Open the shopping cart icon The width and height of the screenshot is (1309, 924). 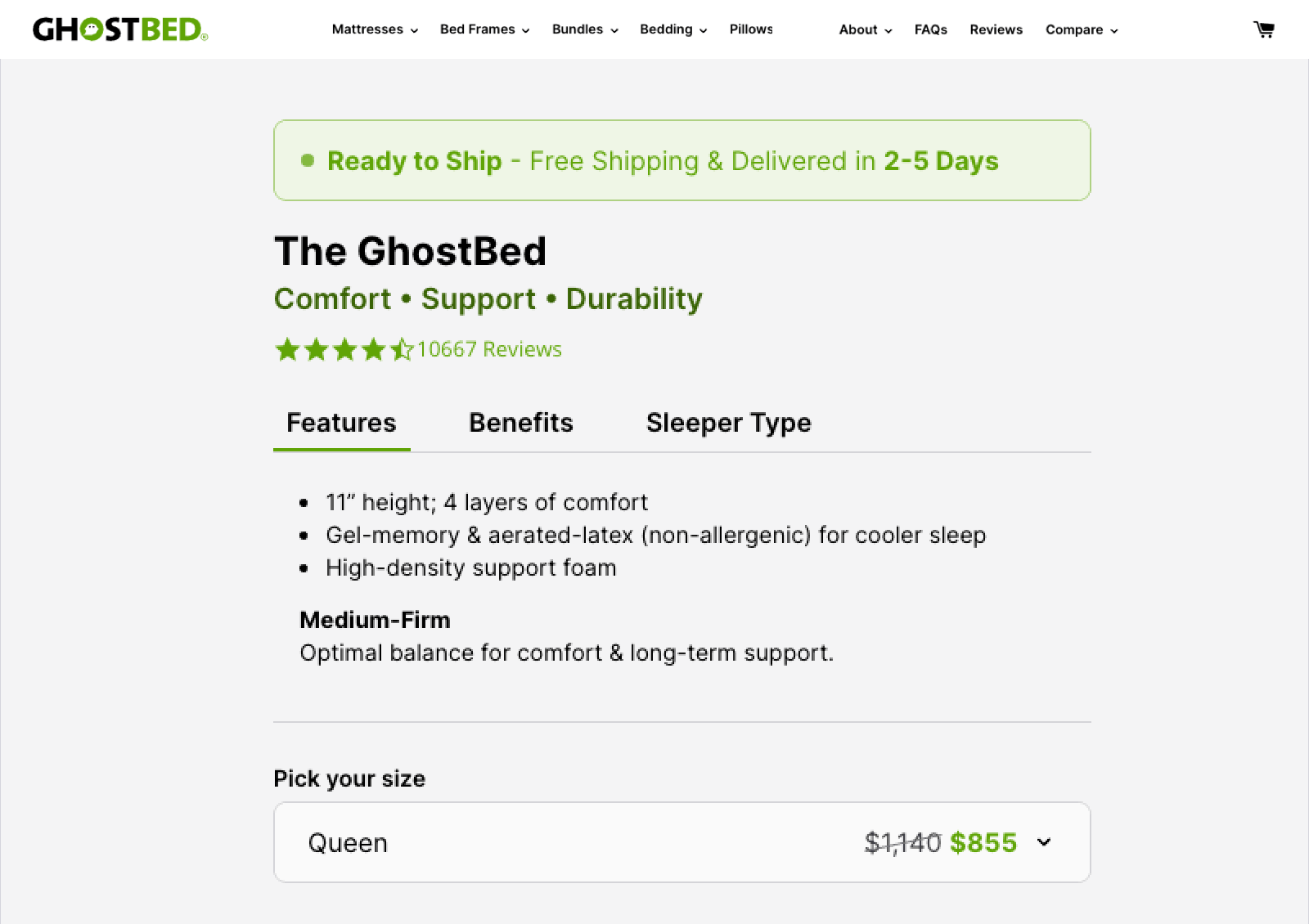pos(1264,30)
